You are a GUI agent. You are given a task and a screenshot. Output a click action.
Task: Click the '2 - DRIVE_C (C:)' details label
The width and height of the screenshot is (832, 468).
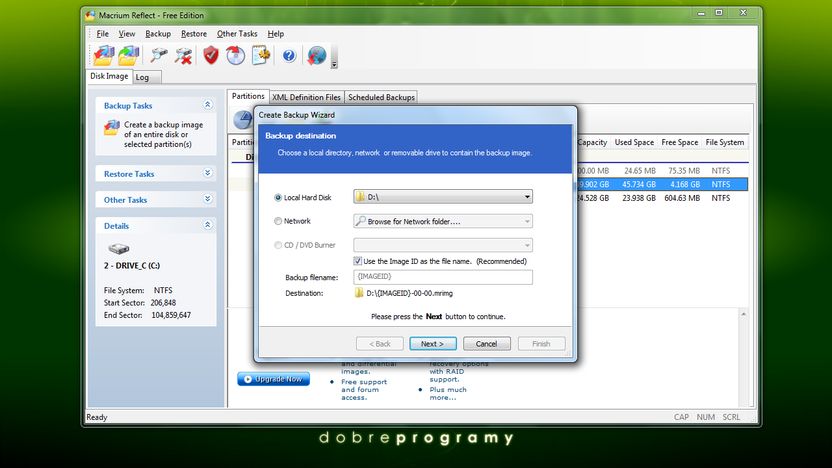(x=132, y=265)
